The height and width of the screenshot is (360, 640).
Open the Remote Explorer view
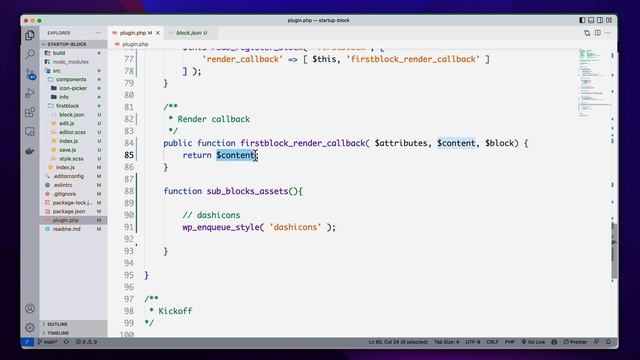coord(30,131)
